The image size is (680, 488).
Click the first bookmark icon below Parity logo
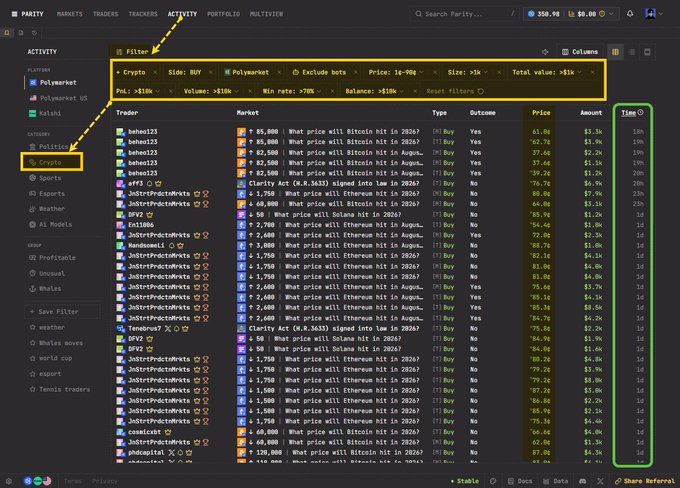tap(7, 33)
